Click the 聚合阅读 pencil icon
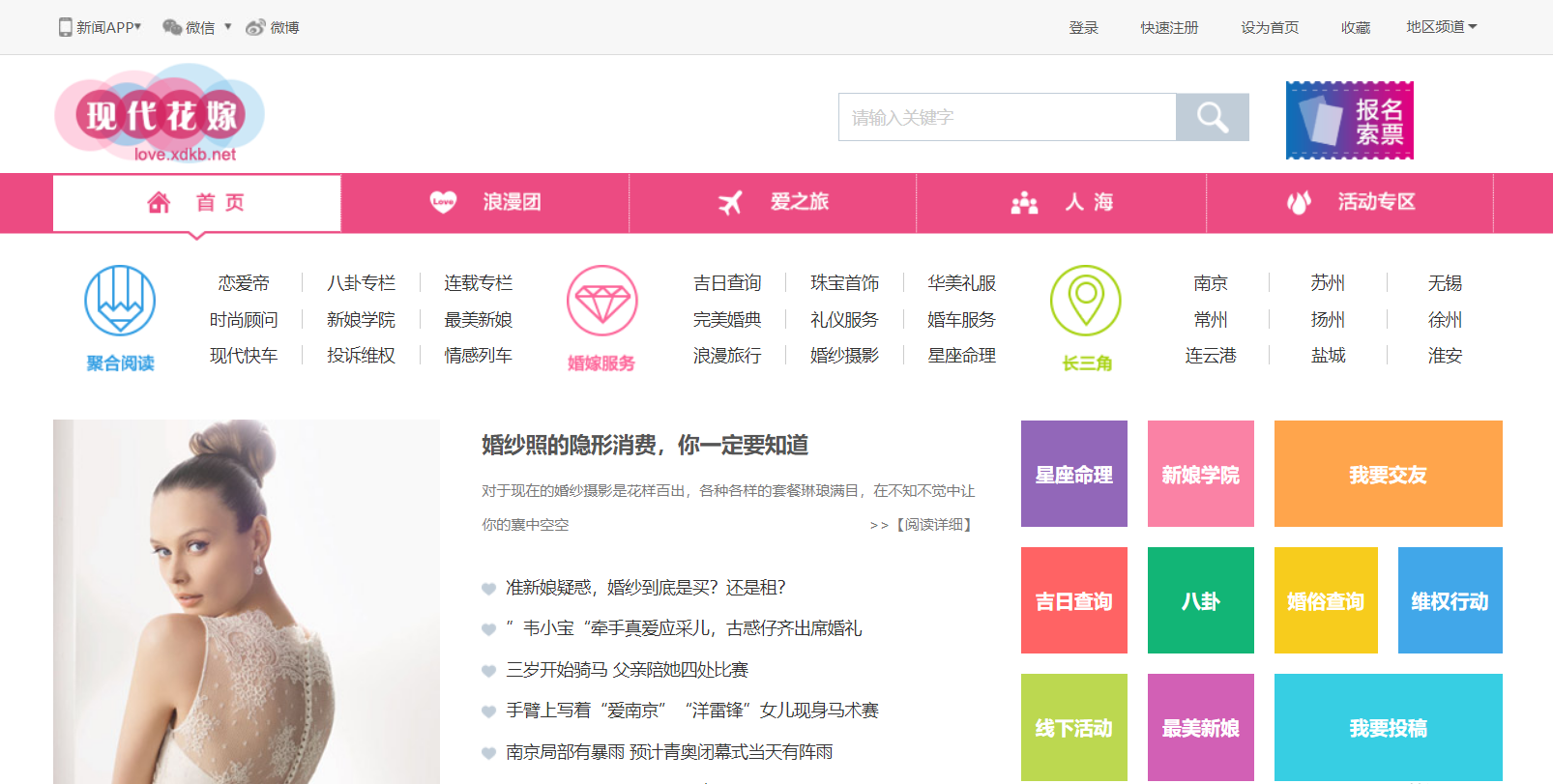Viewport: 1553px width, 784px height. [120, 301]
